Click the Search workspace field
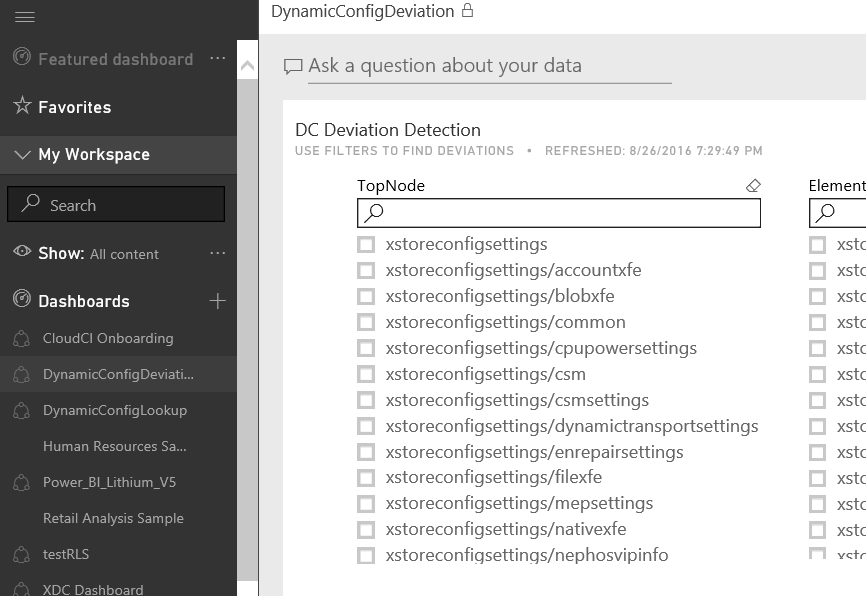Screen dimensions: 866x596 point(116,204)
